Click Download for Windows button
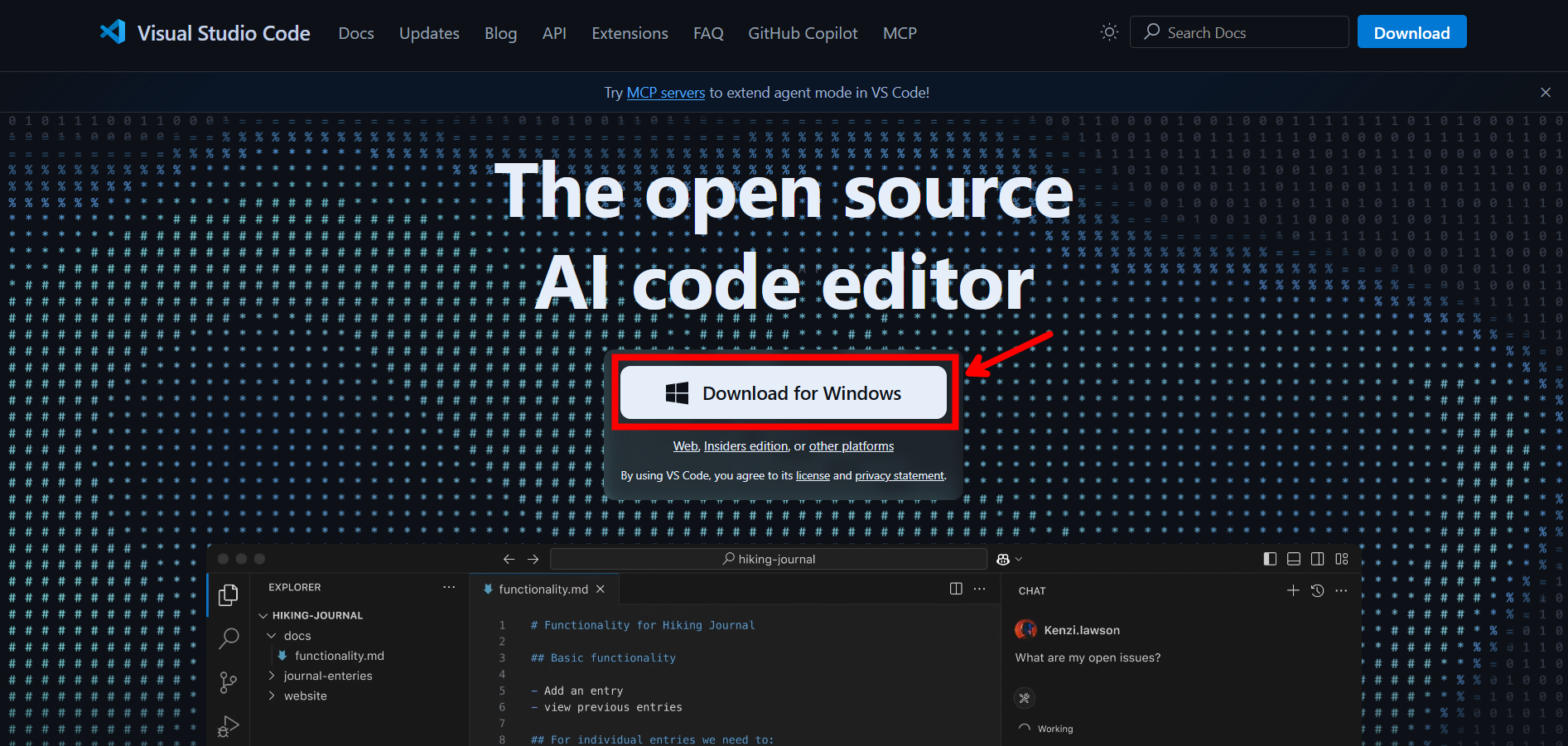Screen dimensions: 1568x746 tap(784, 392)
